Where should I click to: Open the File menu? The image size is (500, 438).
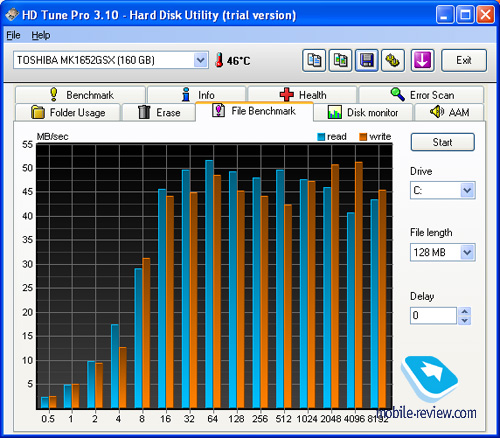(x=13, y=35)
